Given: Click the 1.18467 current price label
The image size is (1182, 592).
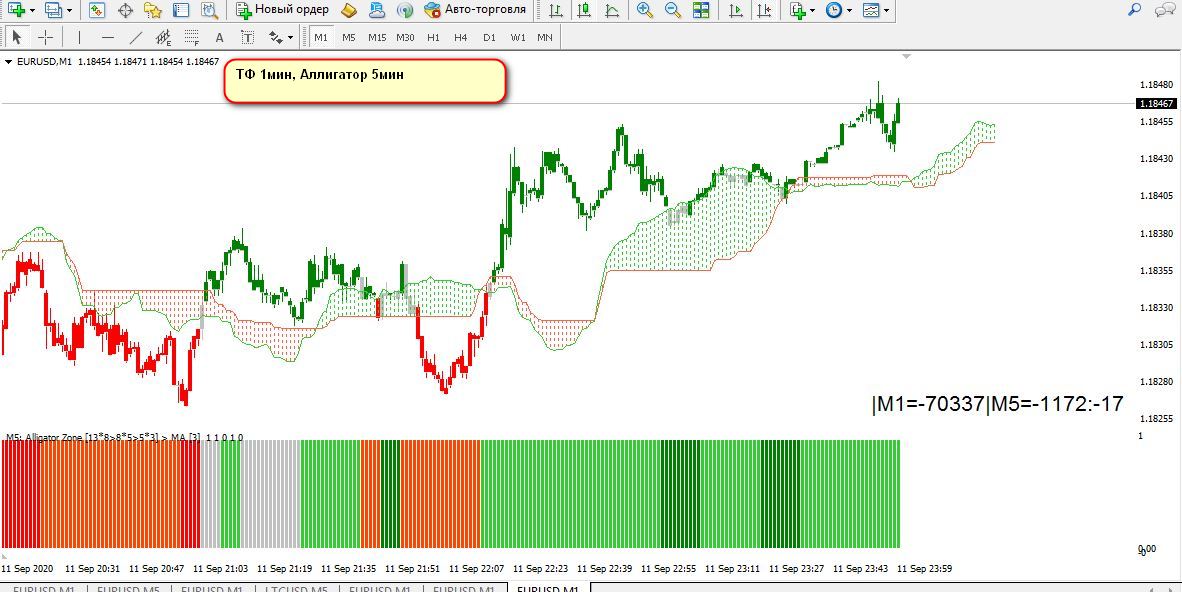Looking at the screenshot, I should click(1156, 104).
